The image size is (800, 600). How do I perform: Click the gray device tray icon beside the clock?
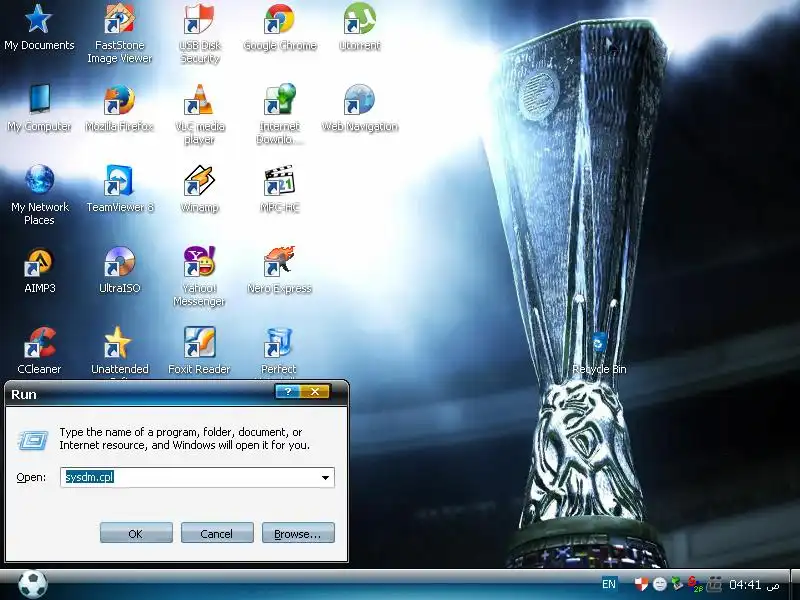tap(714, 584)
